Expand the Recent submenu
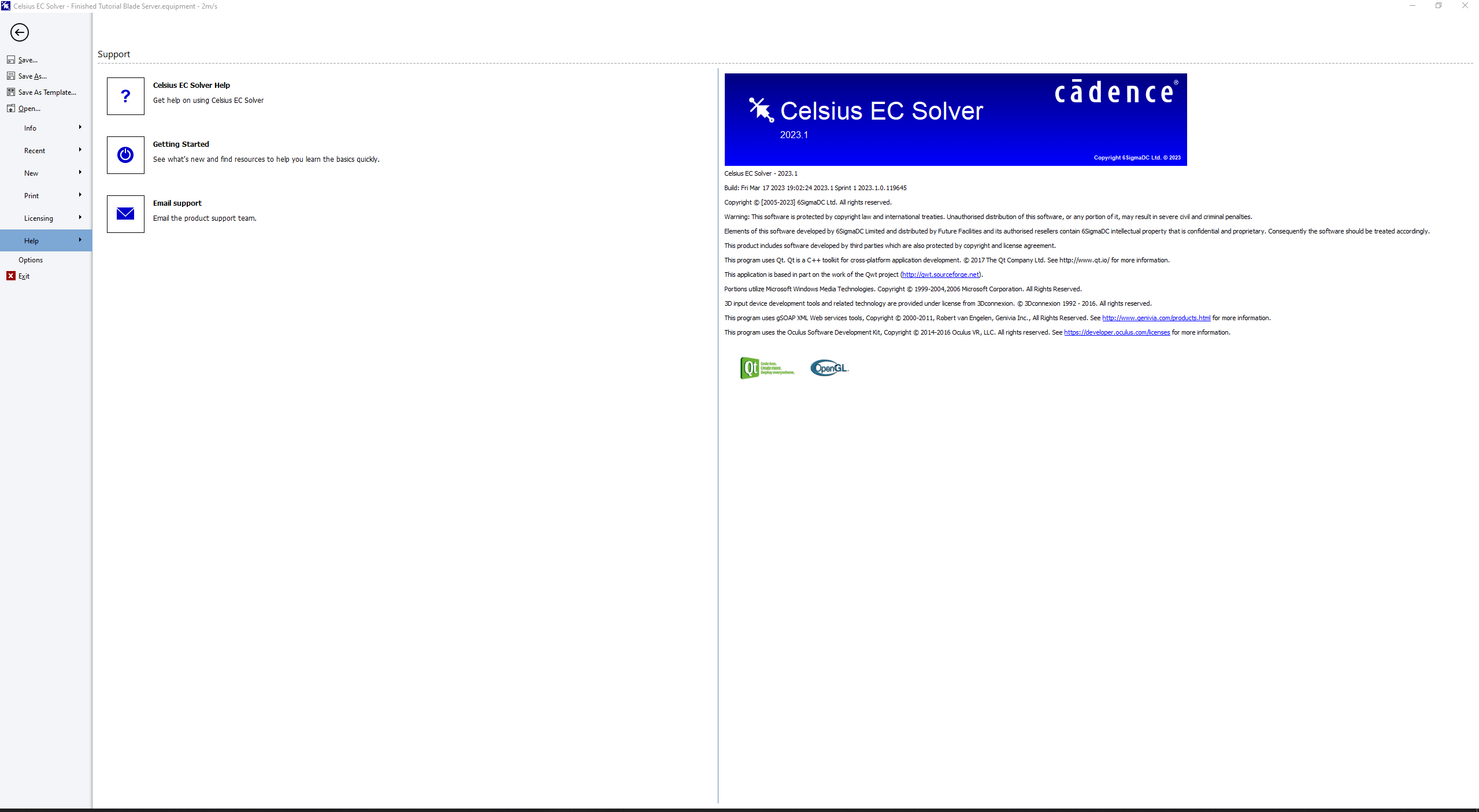The width and height of the screenshot is (1479, 812). 45,150
